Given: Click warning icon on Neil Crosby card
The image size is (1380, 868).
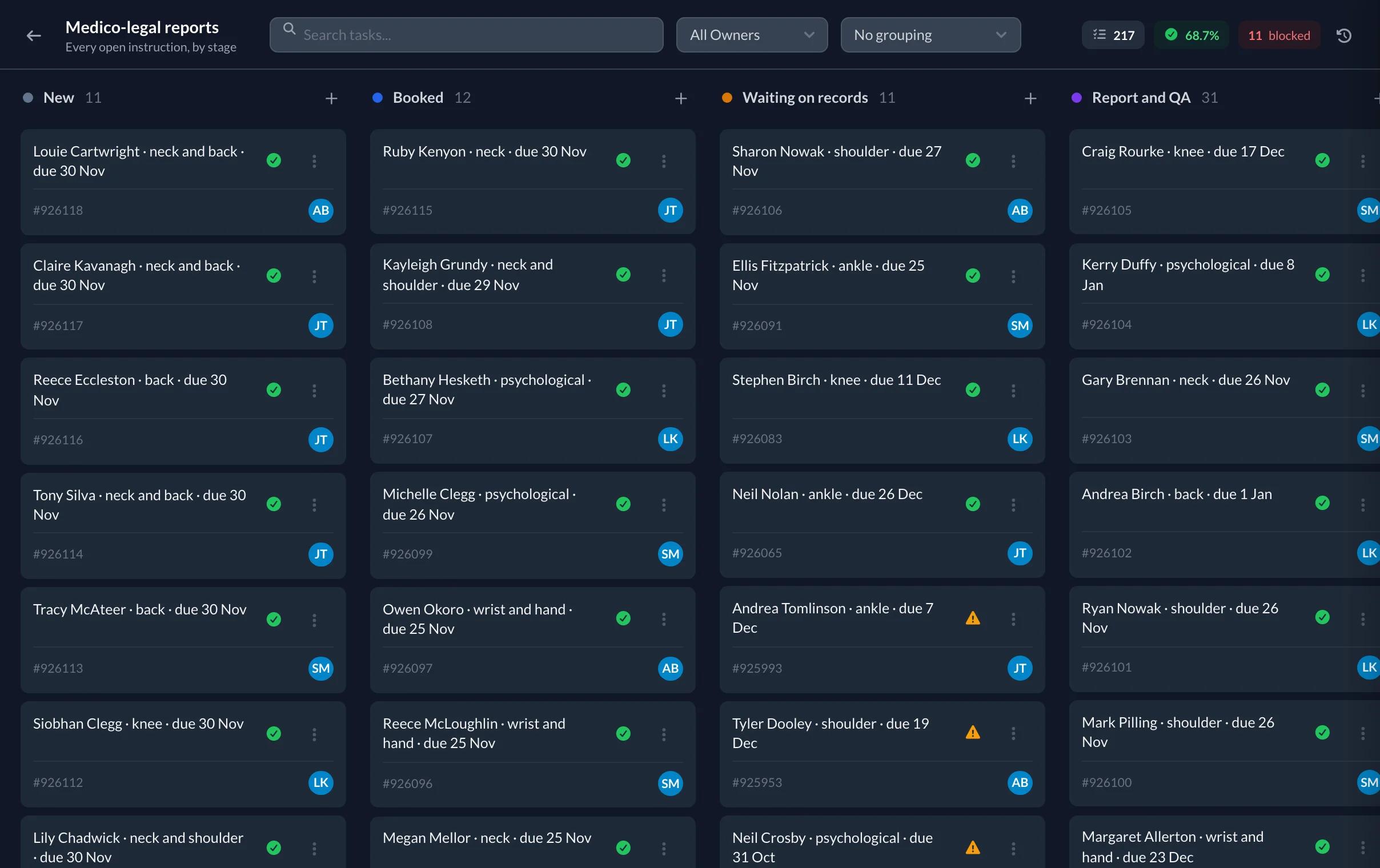Looking at the screenshot, I should 973,847.
